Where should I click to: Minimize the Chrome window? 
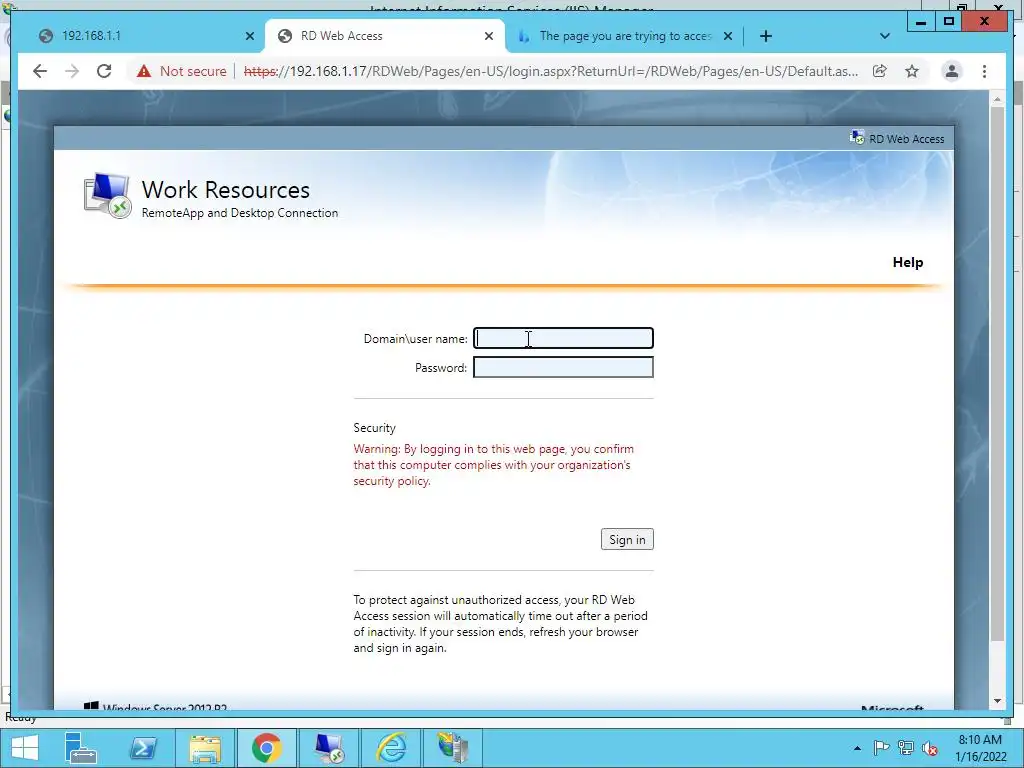(921, 22)
